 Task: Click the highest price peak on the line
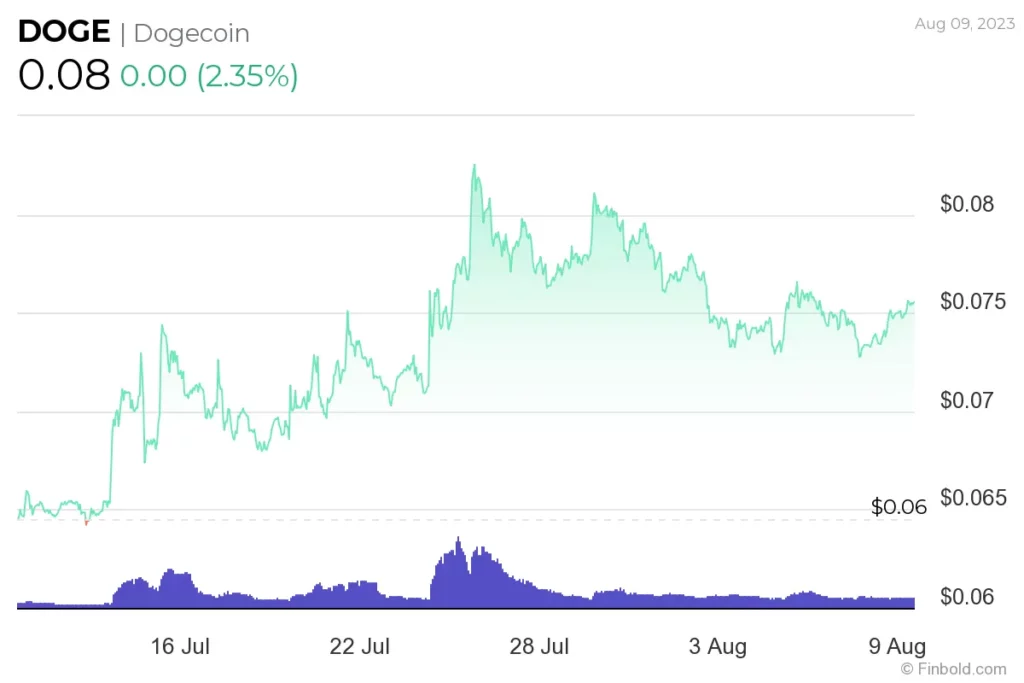(474, 166)
